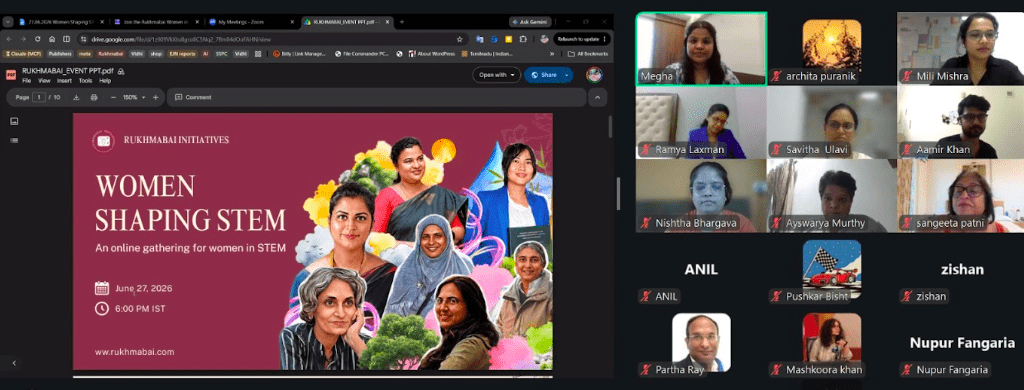
Task: Reload the browser page
Action: click(x=37, y=39)
